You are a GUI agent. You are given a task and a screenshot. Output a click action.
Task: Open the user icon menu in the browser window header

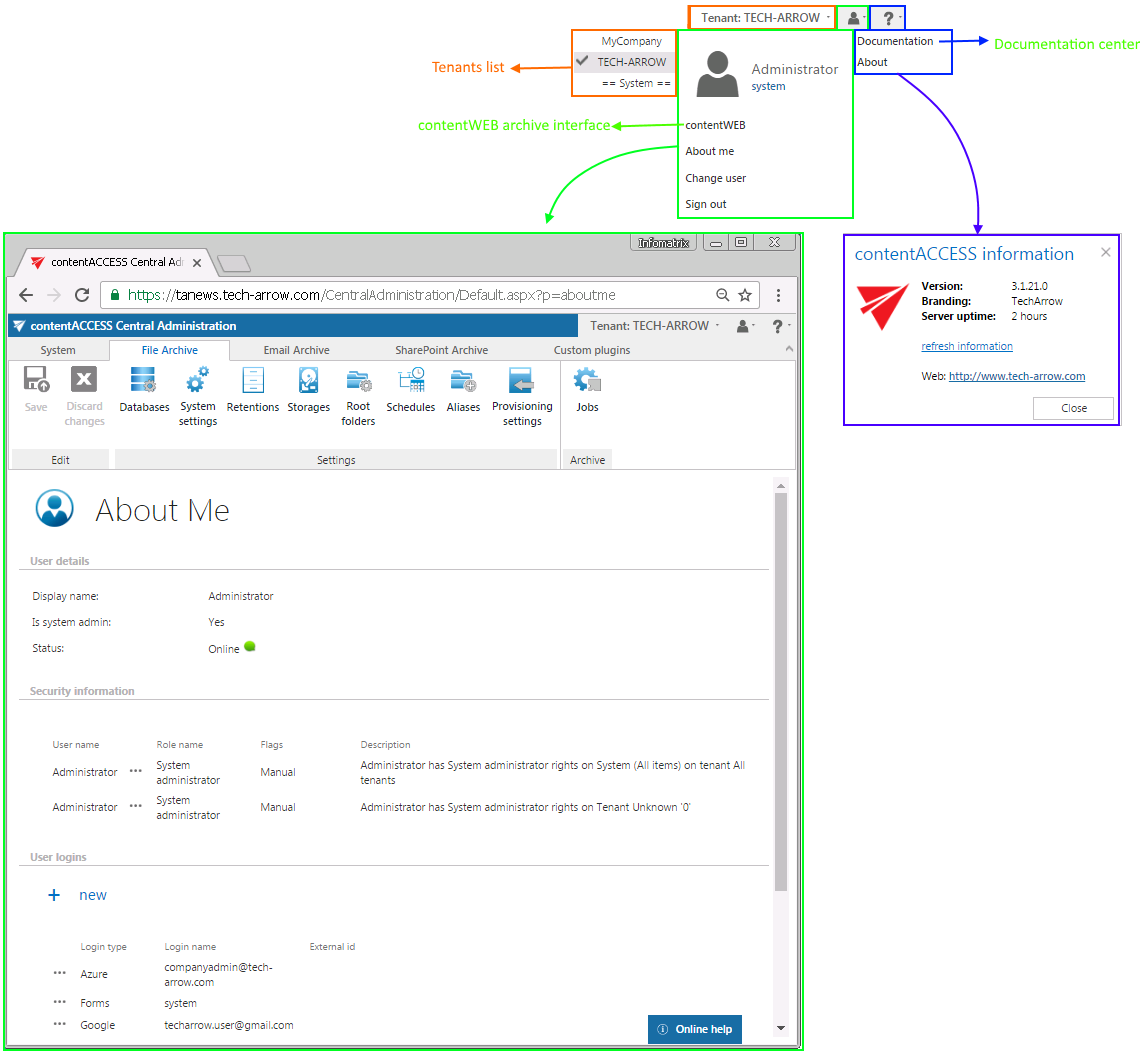coord(745,326)
